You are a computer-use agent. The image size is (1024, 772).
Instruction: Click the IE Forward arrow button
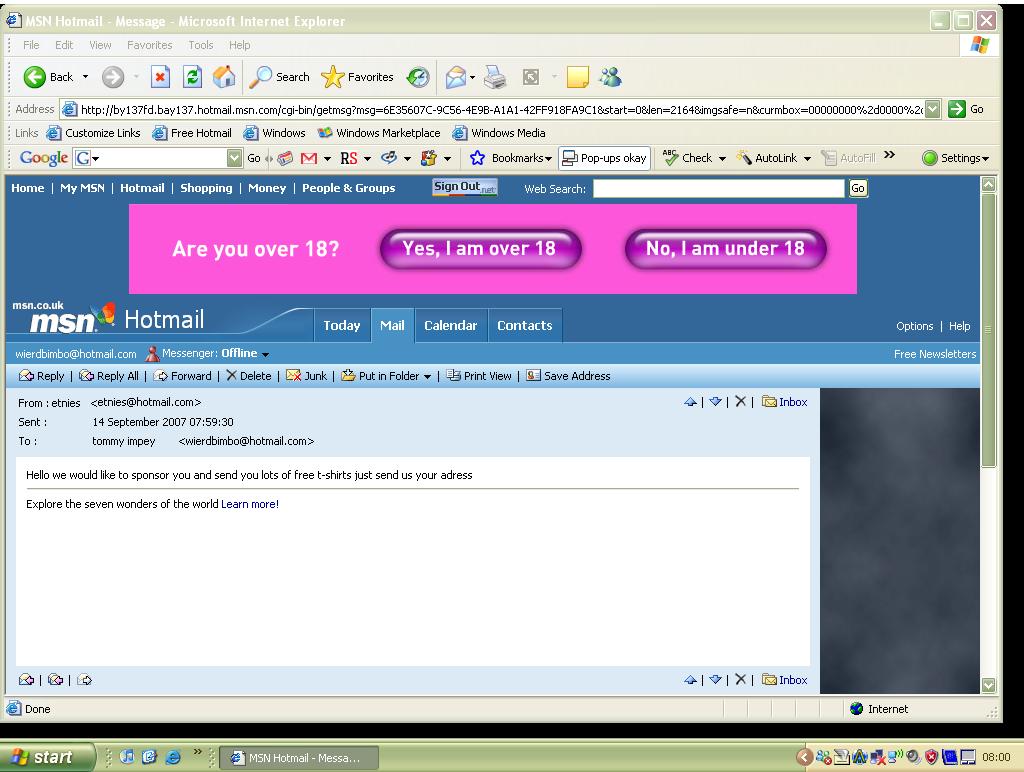click(113, 77)
